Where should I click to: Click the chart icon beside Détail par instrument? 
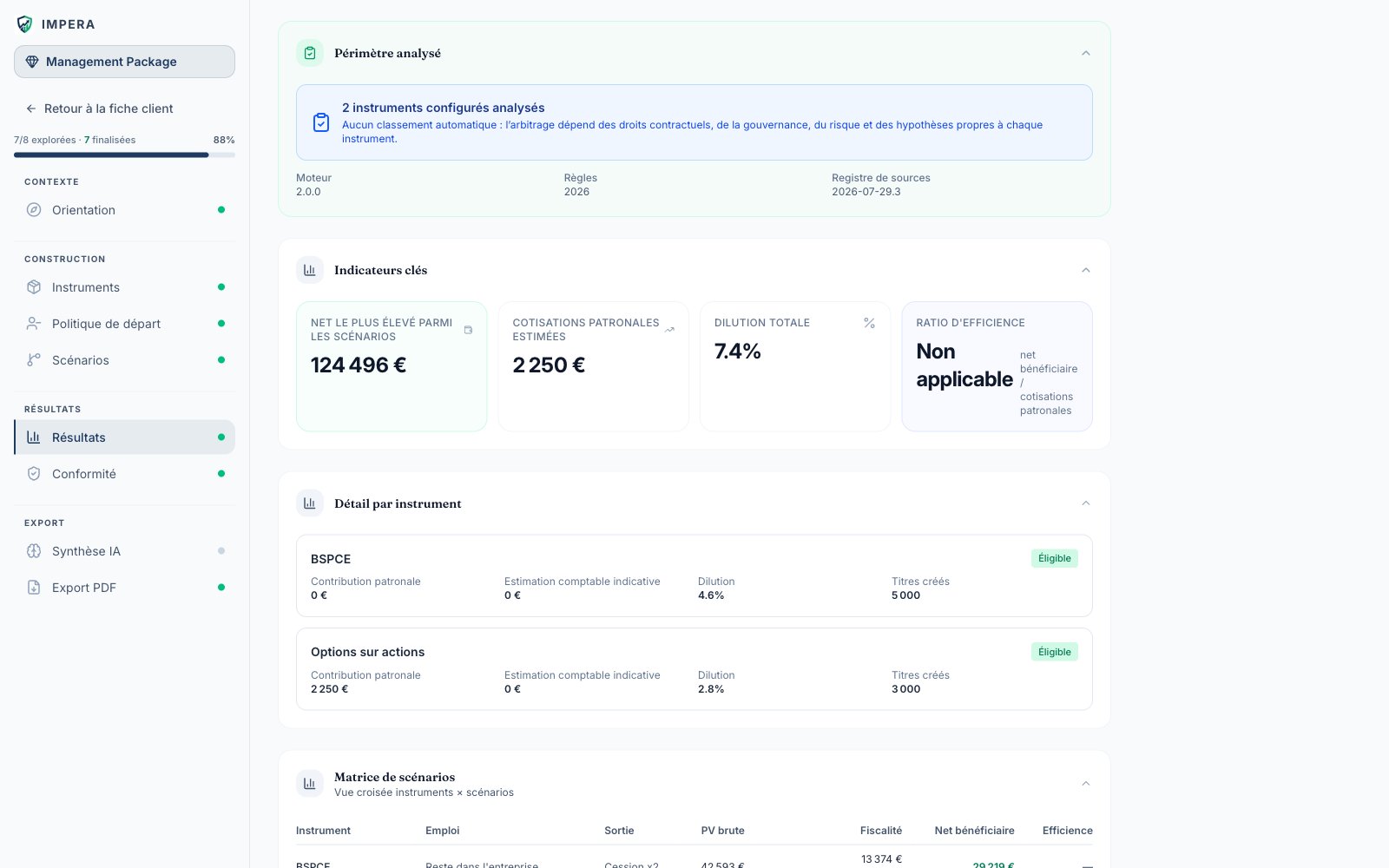[310, 503]
